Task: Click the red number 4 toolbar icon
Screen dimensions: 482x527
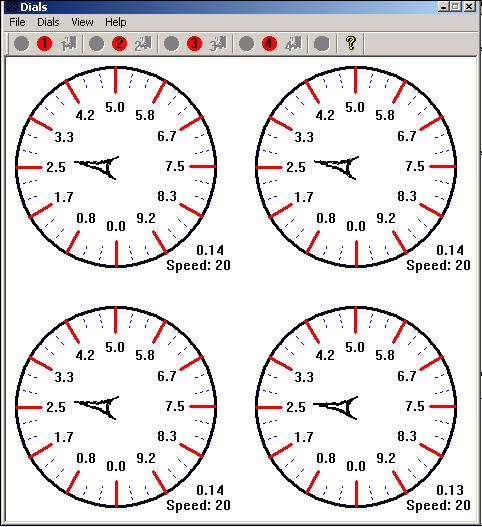Action: coord(269,44)
